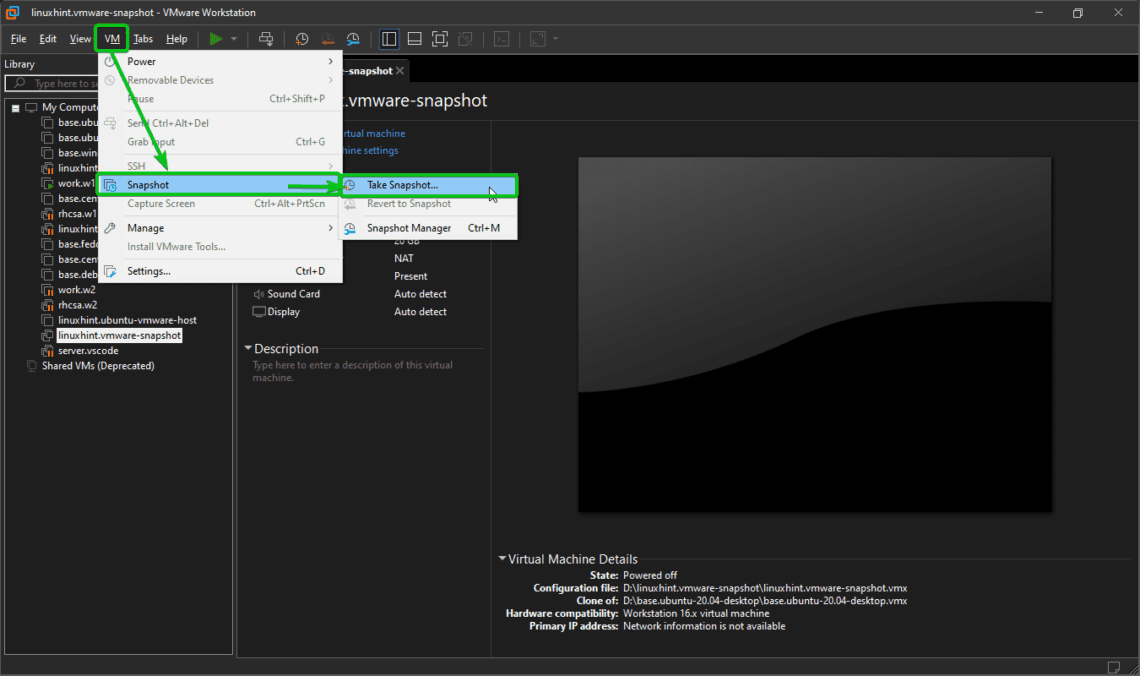Toggle the Library panel visibility

point(388,39)
